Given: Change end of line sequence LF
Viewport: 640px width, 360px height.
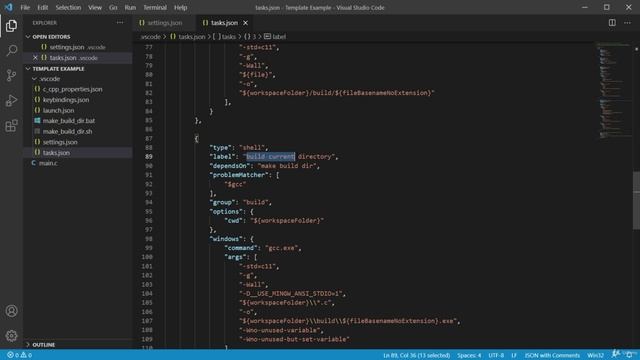Looking at the screenshot, I should click(514, 355).
